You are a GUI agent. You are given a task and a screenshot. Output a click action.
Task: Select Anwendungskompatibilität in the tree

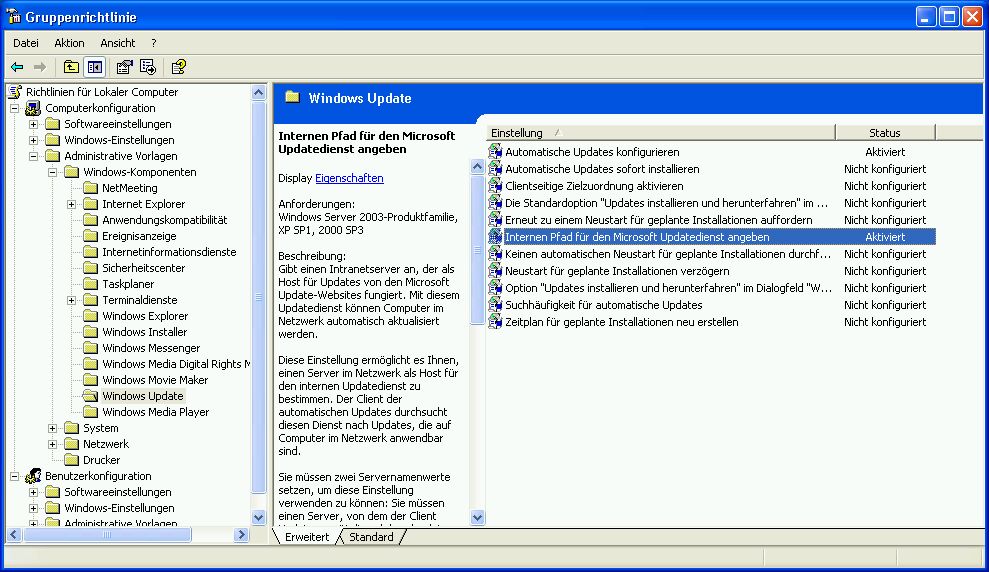coord(165,220)
